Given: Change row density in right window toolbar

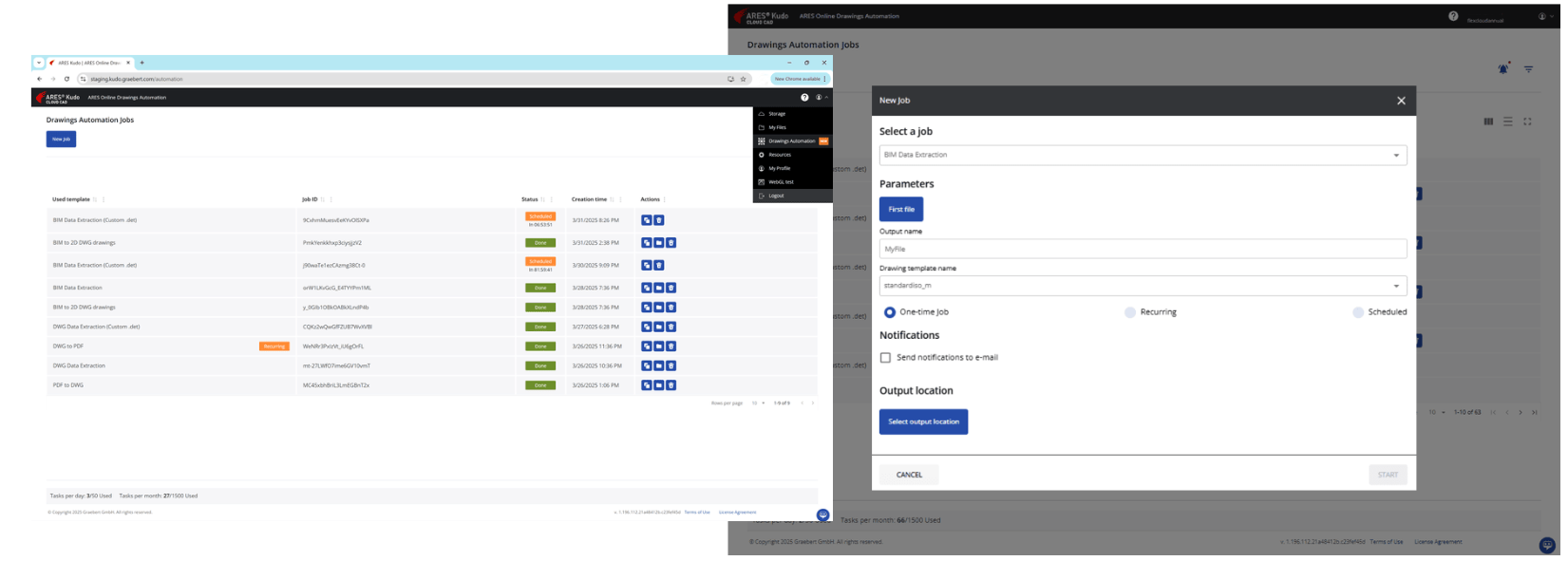Looking at the screenshot, I should point(1507,122).
